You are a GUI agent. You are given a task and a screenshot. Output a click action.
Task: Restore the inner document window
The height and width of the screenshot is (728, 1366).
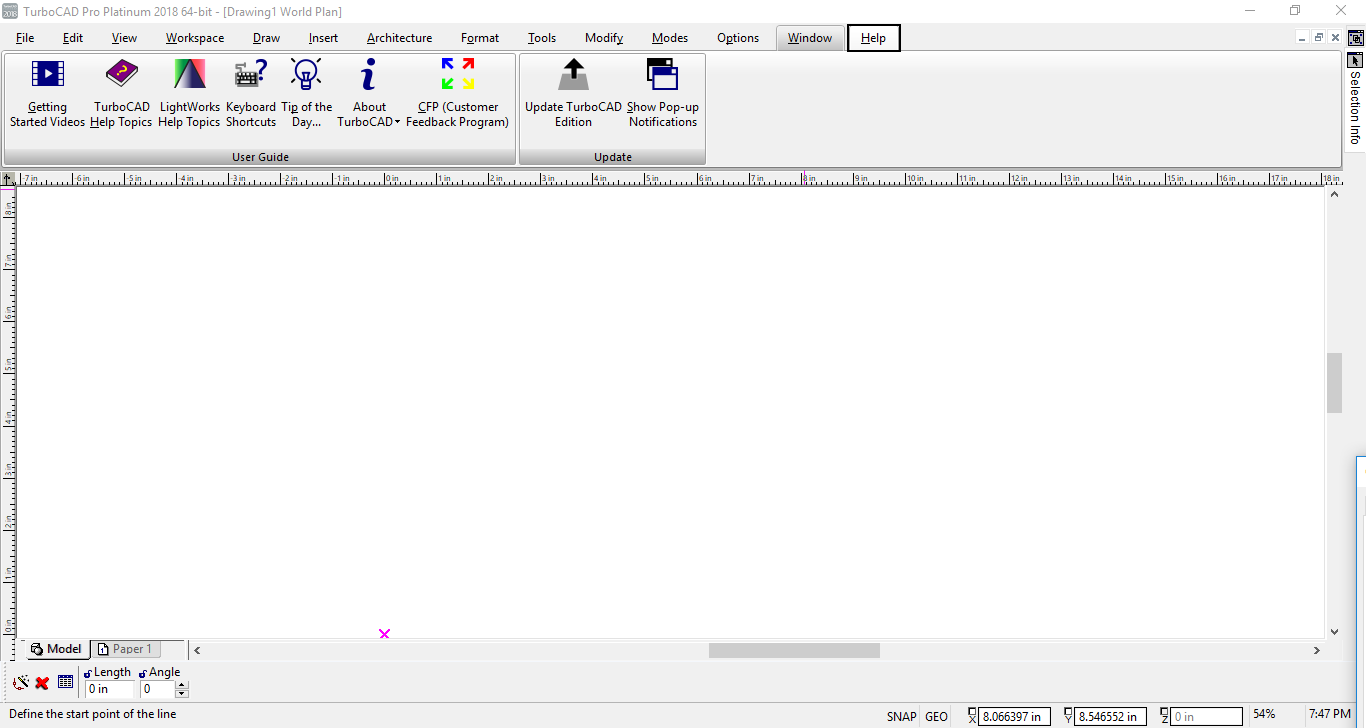1319,37
